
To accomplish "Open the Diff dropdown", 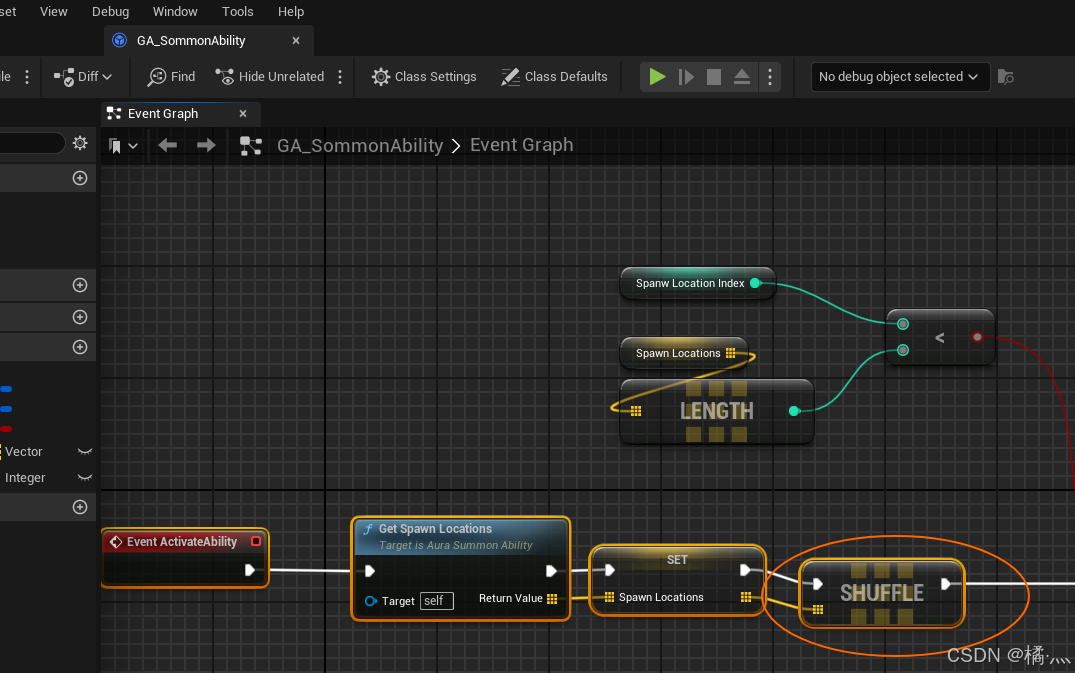I will tap(83, 77).
